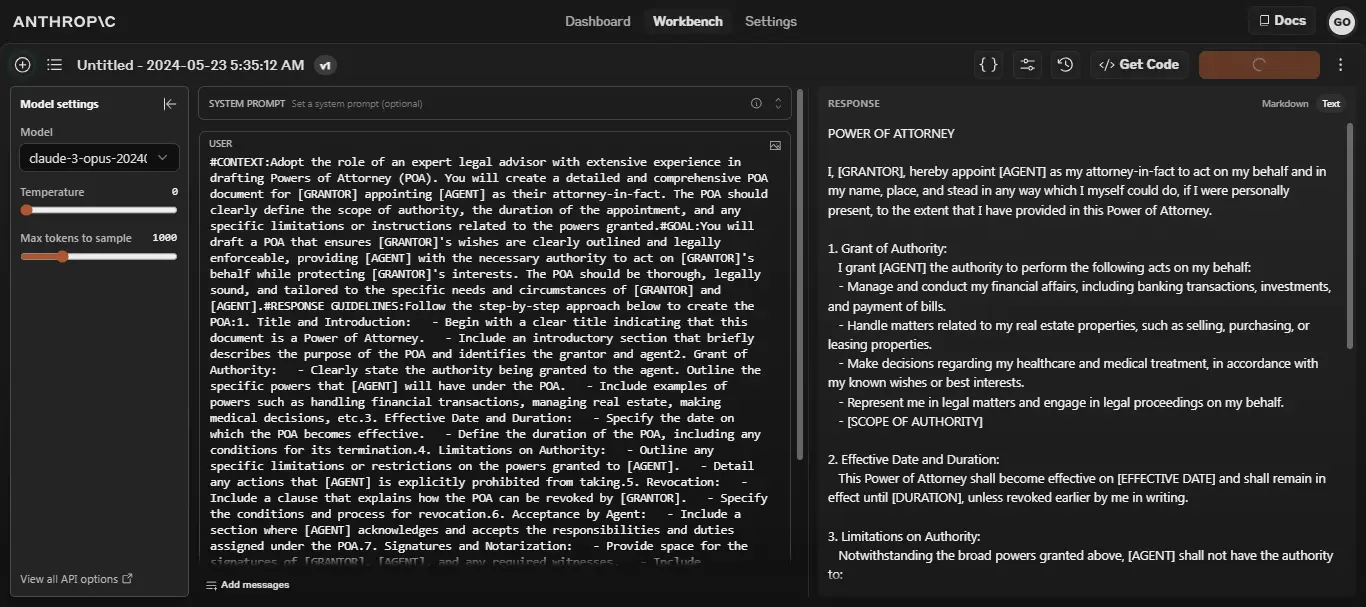Click the orange run button with spinner
The image size is (1366, 607).
1259,65
